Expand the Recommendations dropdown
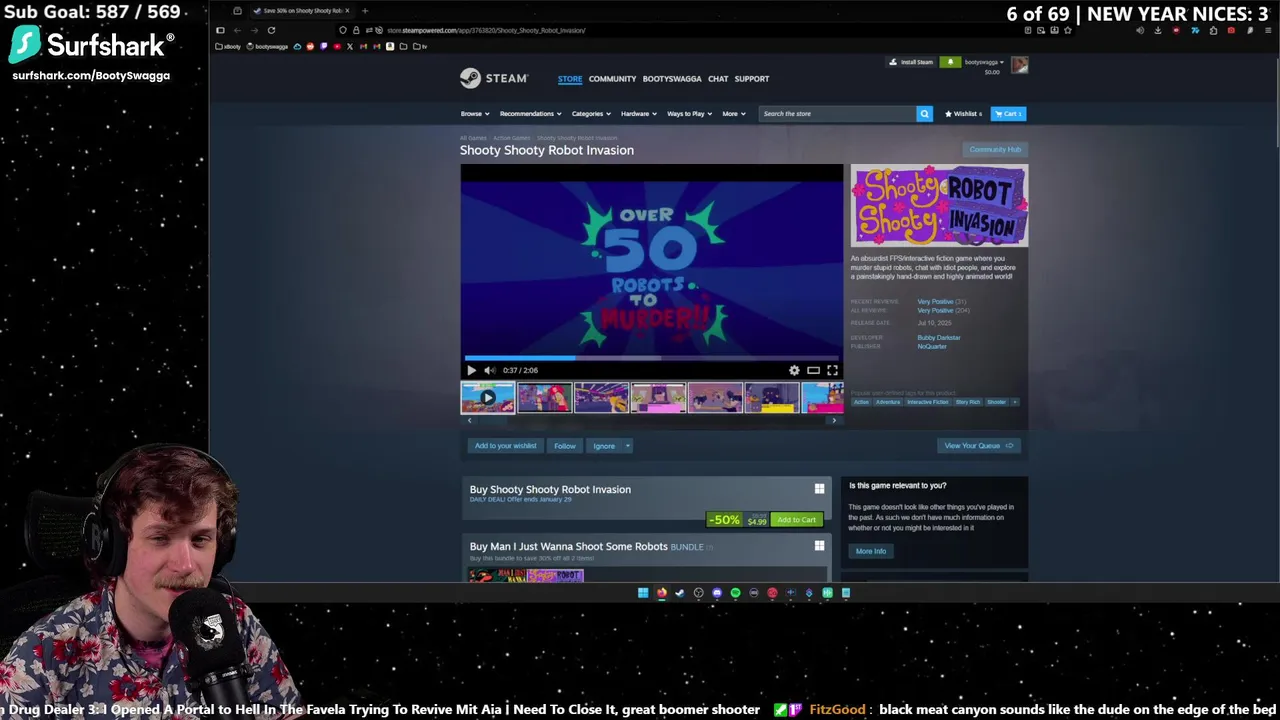This screenshot has width=1280, height=720. click(530, 113)
